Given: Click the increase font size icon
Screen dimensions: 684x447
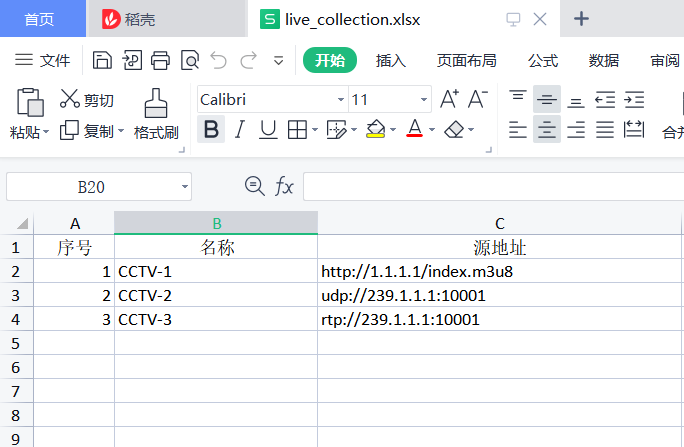Looking at the screenshot, I should 449,99.
